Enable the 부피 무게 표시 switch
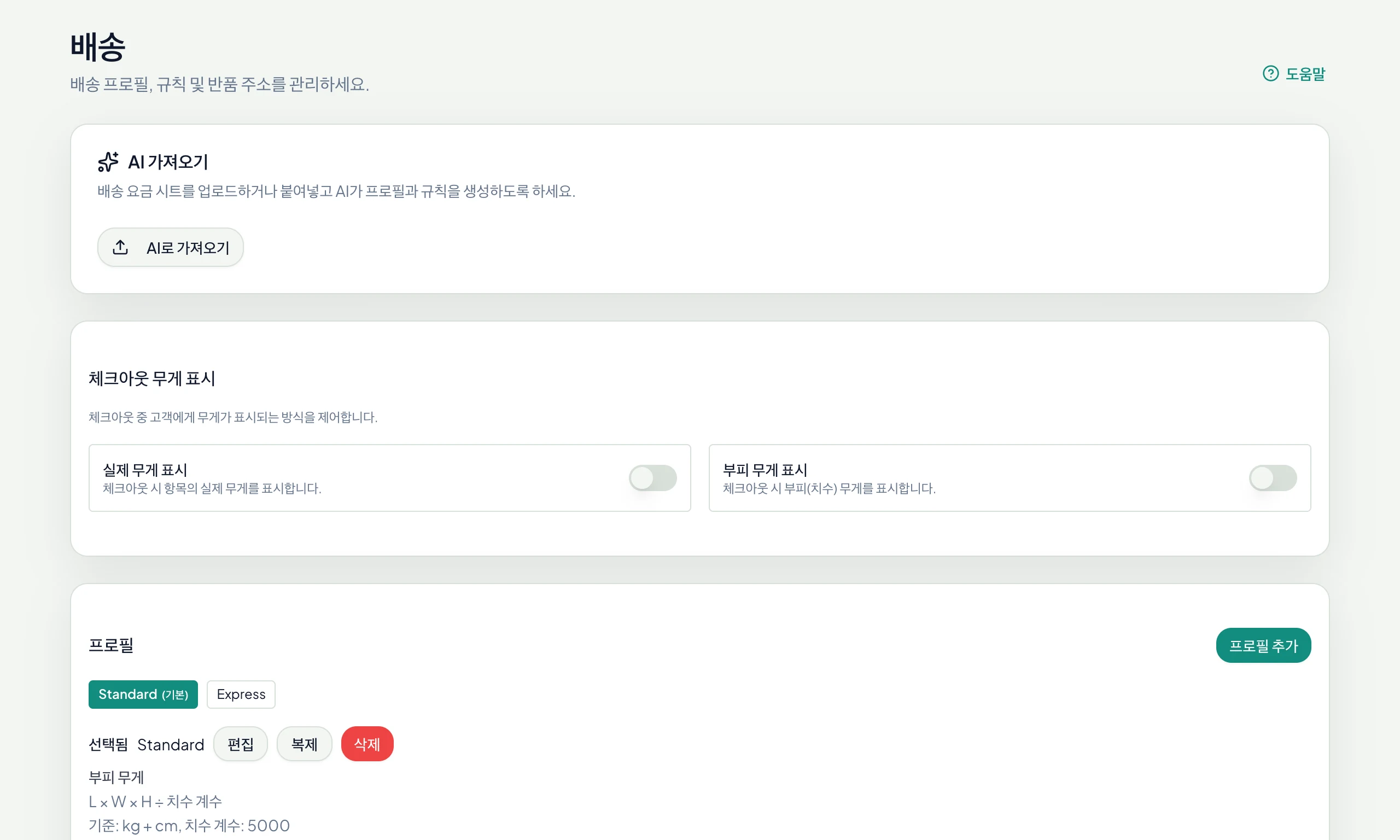The width and height of the screenshot is (1400, 840). click(x=1273, y=478)
